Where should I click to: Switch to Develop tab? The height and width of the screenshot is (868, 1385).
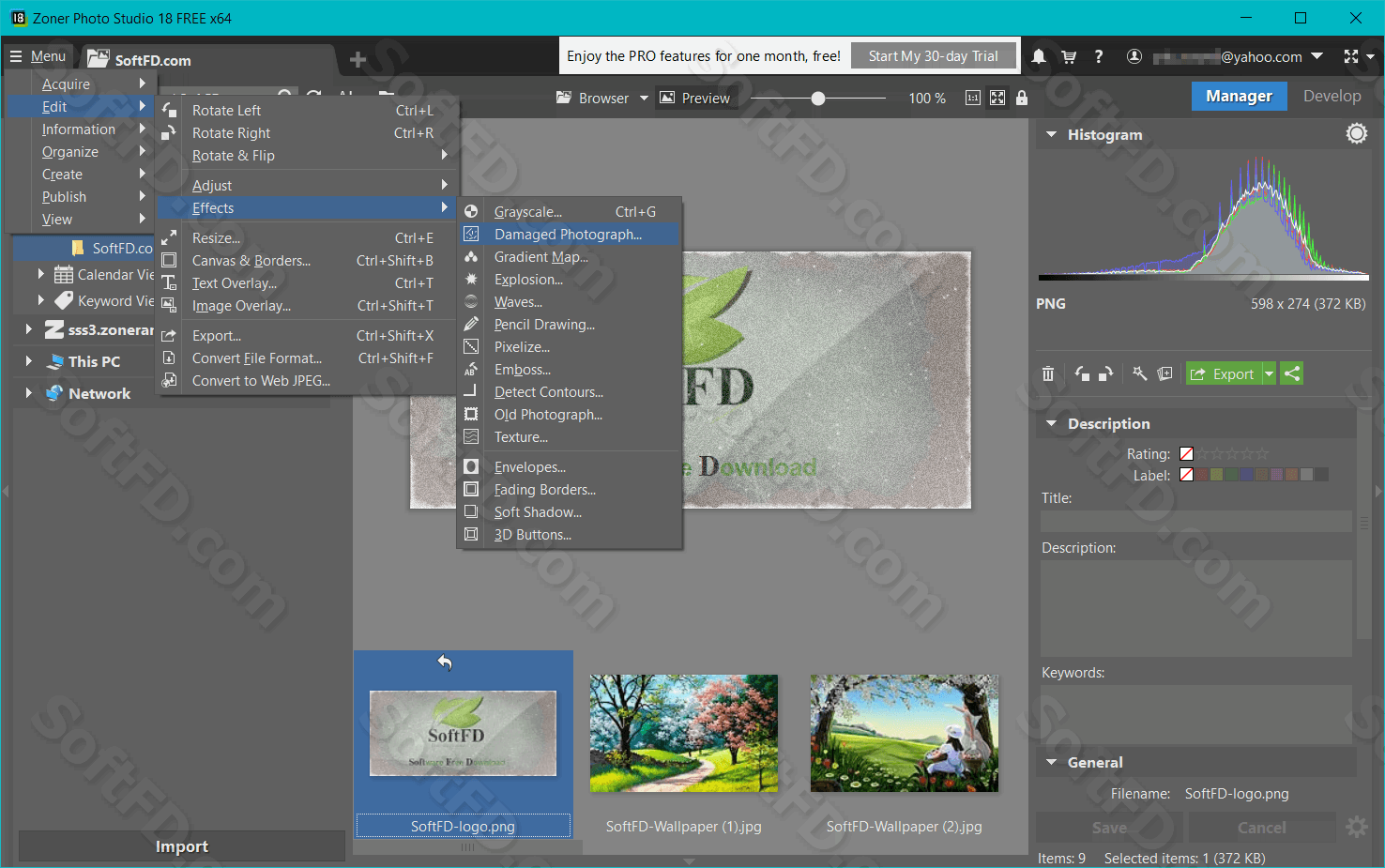pyautogui.click(x=1332, y=96)
